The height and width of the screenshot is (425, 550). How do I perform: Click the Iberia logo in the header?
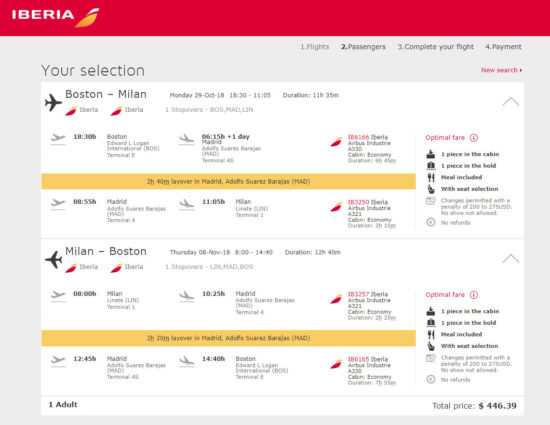coord(55,17)
